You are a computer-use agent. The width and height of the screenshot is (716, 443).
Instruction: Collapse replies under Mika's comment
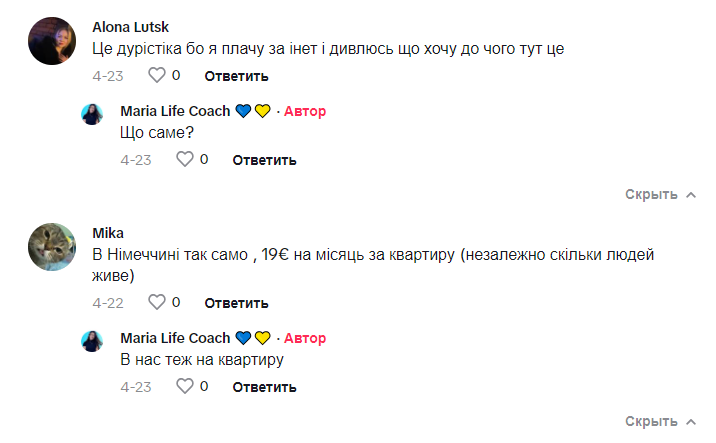tap(660, 421)
